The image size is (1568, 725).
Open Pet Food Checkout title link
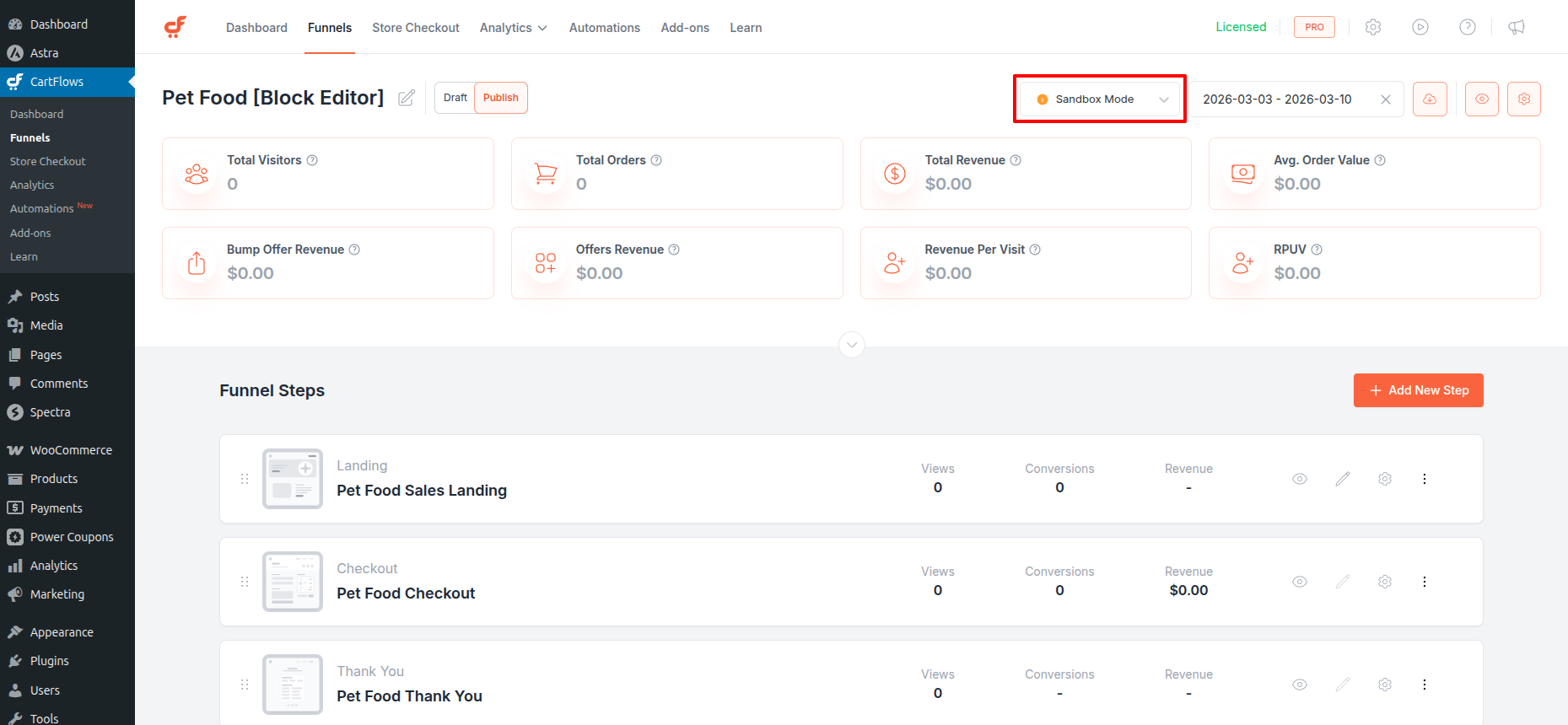406,593
